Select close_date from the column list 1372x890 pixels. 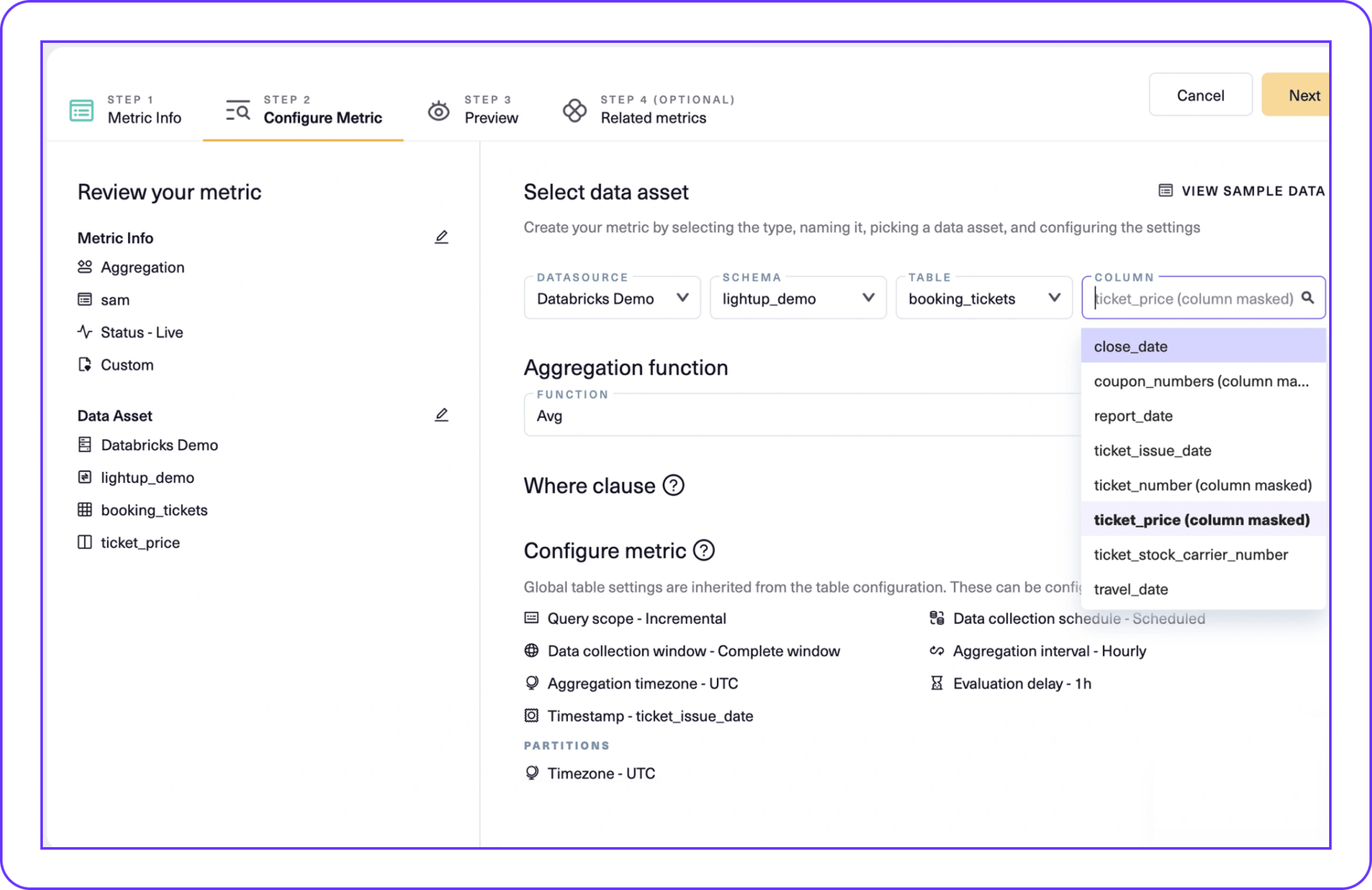(x=1130, y=346)
